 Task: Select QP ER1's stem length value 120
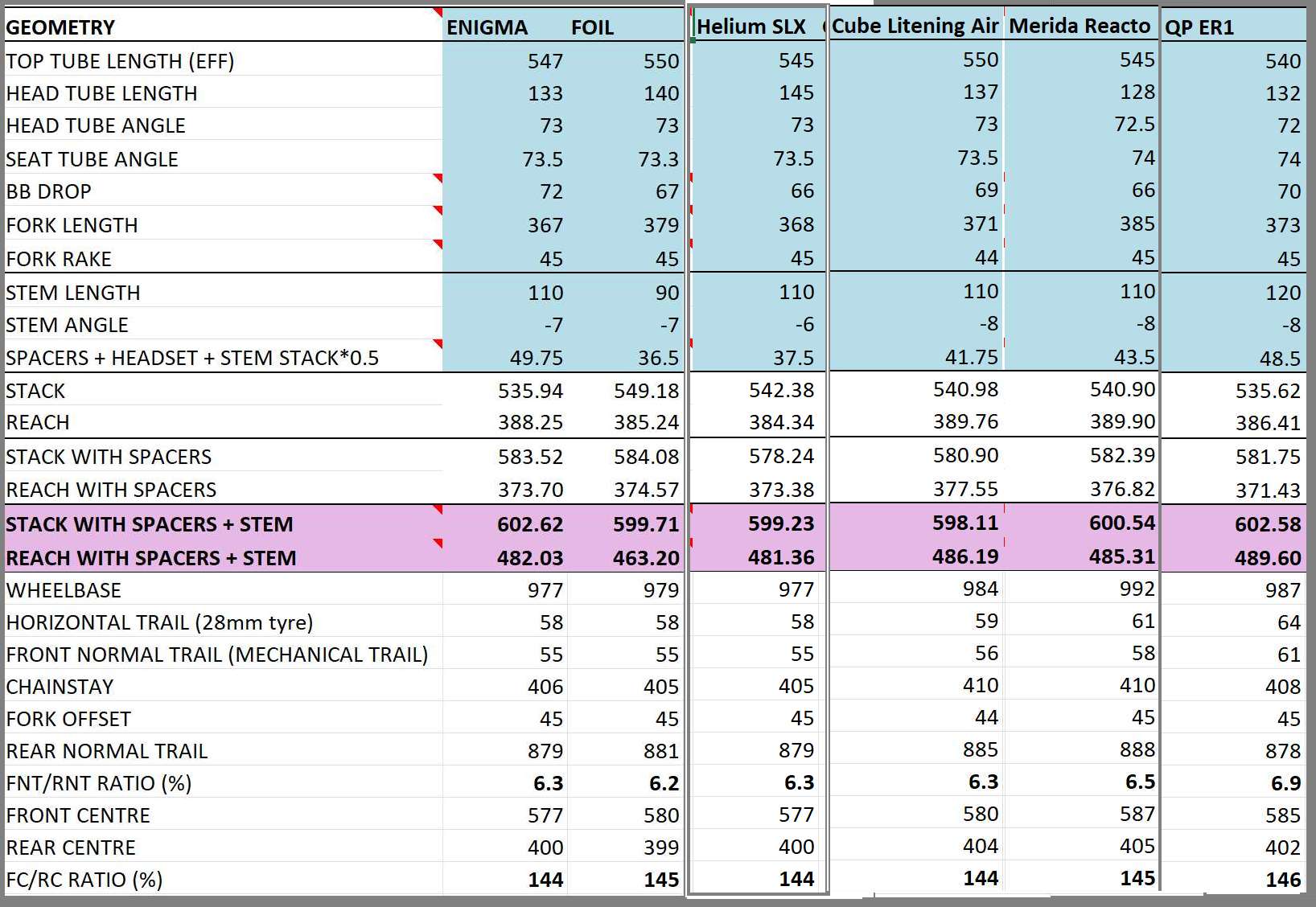pyautogui.click(x=1281, y=293)
